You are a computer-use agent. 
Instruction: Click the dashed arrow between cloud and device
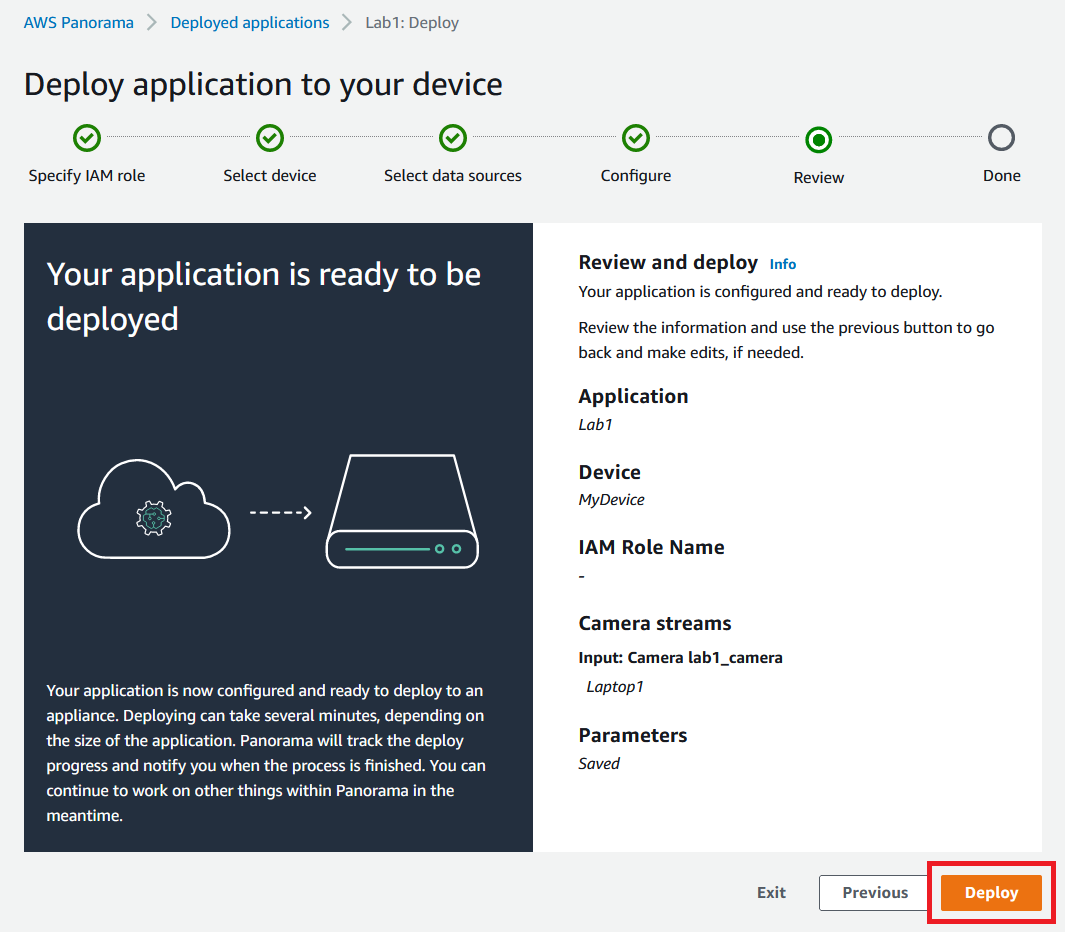[281, 512]
